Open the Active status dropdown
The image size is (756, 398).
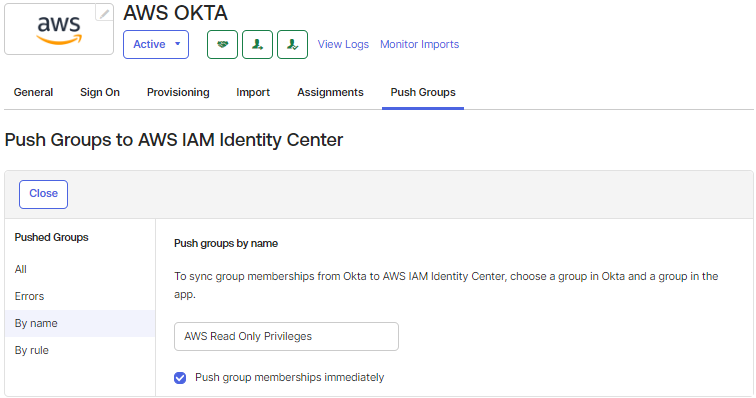(156, 44)
